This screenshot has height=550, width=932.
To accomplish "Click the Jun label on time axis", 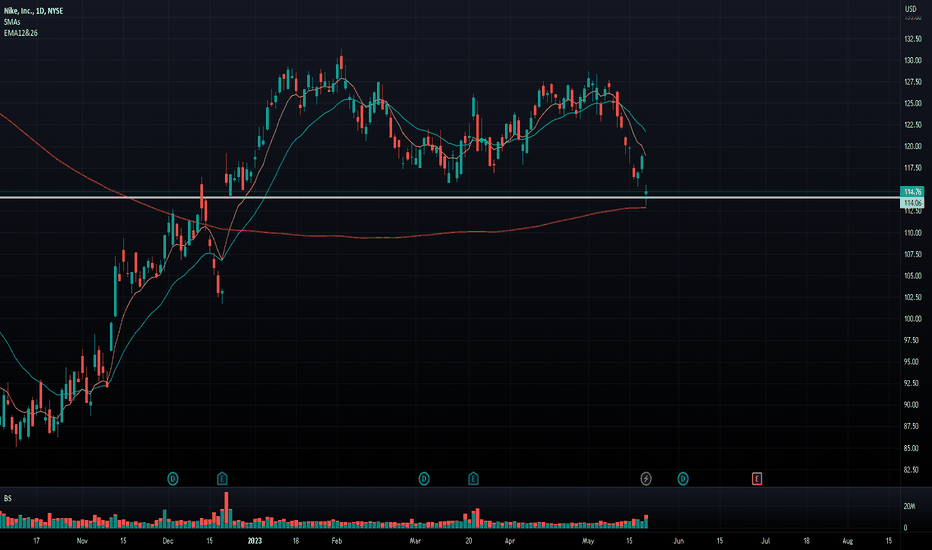I will 678,540.
